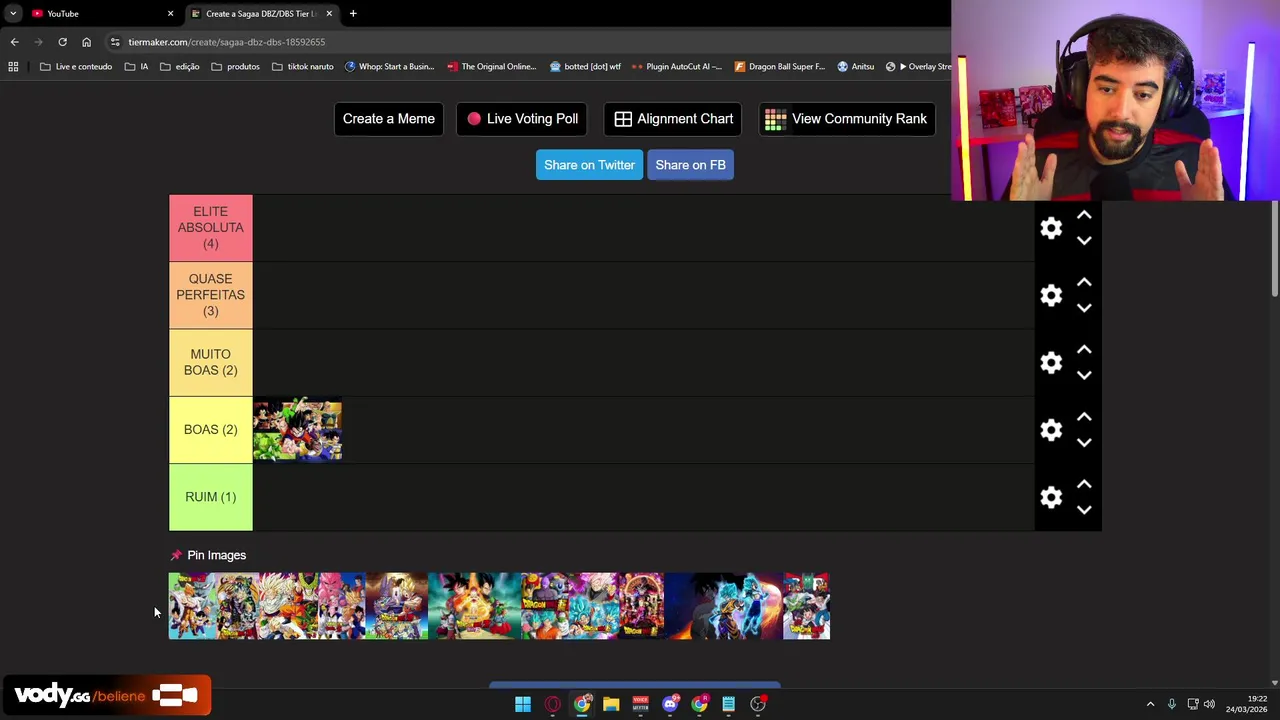
Task: View site information icon in address bar
Action: point(115,42)
